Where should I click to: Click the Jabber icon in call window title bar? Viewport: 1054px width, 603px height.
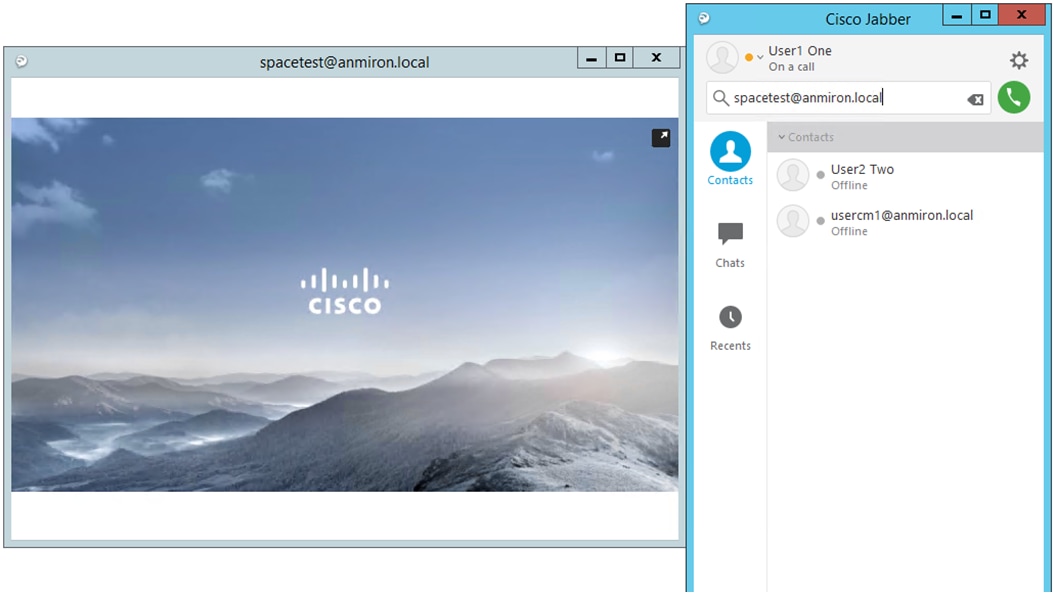22,62
